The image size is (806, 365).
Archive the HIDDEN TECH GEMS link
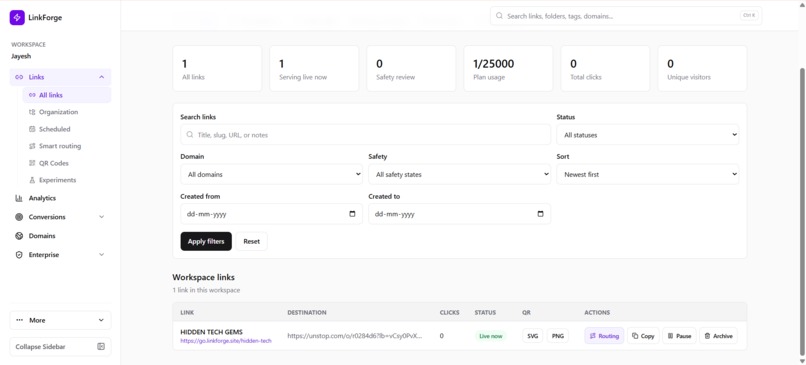(x=718, y=336)
